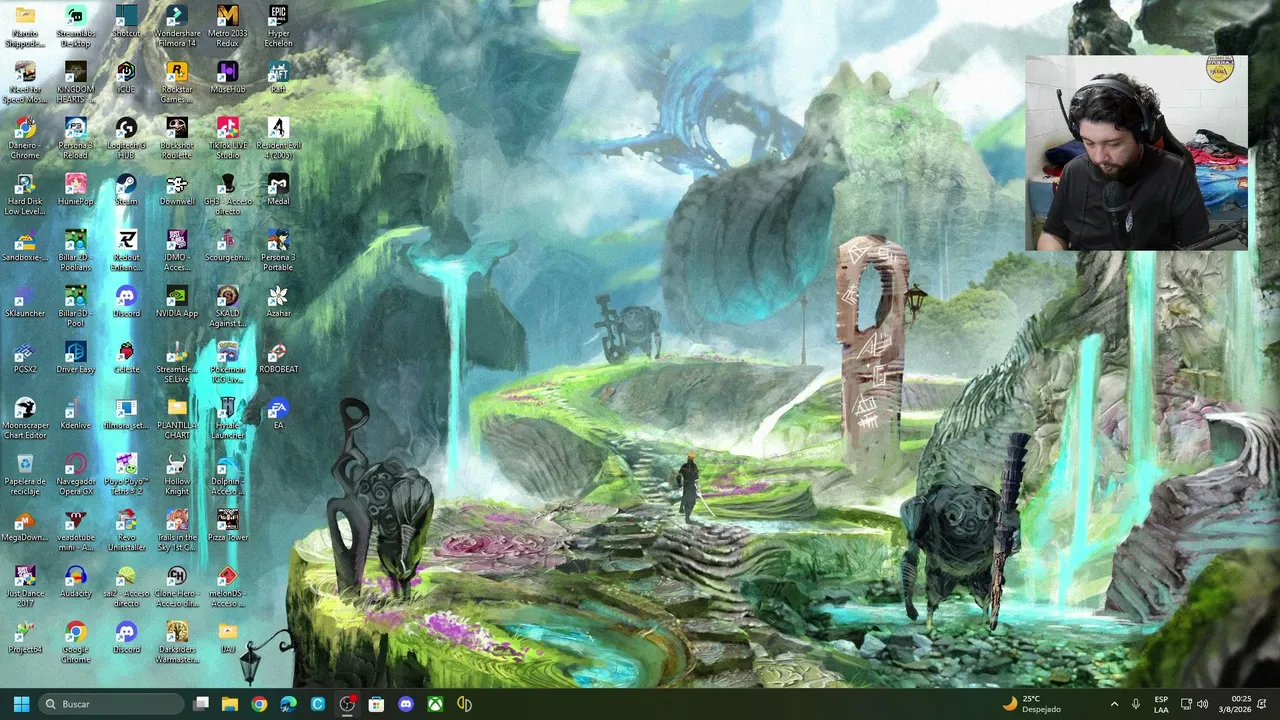
Task: Open Task View from the taskbar
Action: pos(201,704)
